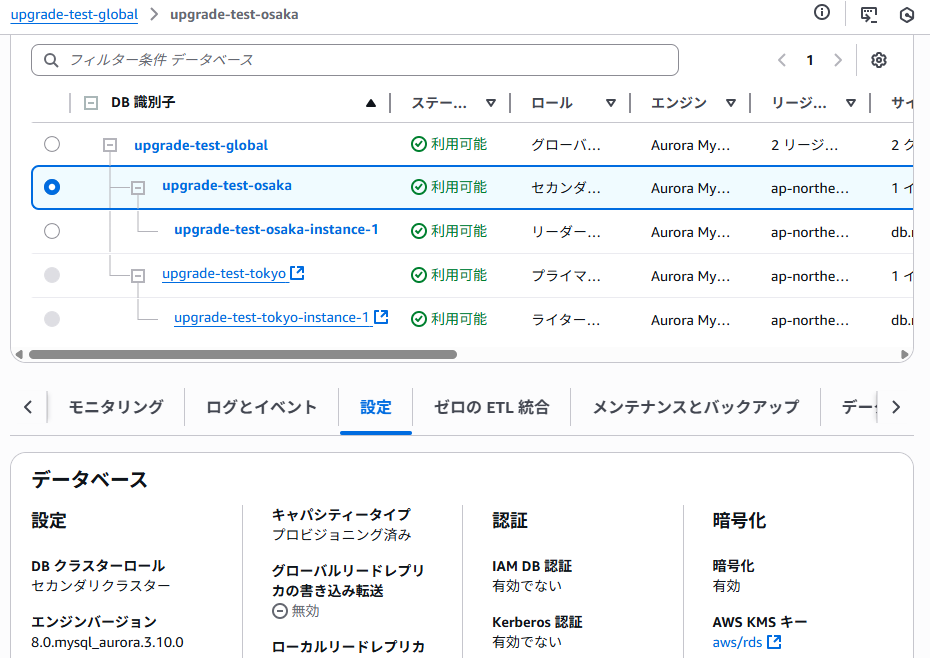Click セカンダリクラスター value text
Image resolution: width=930 pixels, height=658 pixels.
tap(101, 586)
